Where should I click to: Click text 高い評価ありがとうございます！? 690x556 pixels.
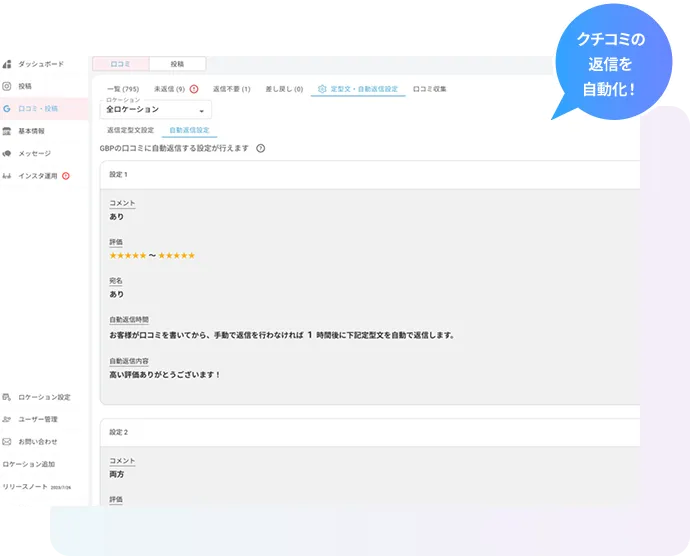[165, 375]
